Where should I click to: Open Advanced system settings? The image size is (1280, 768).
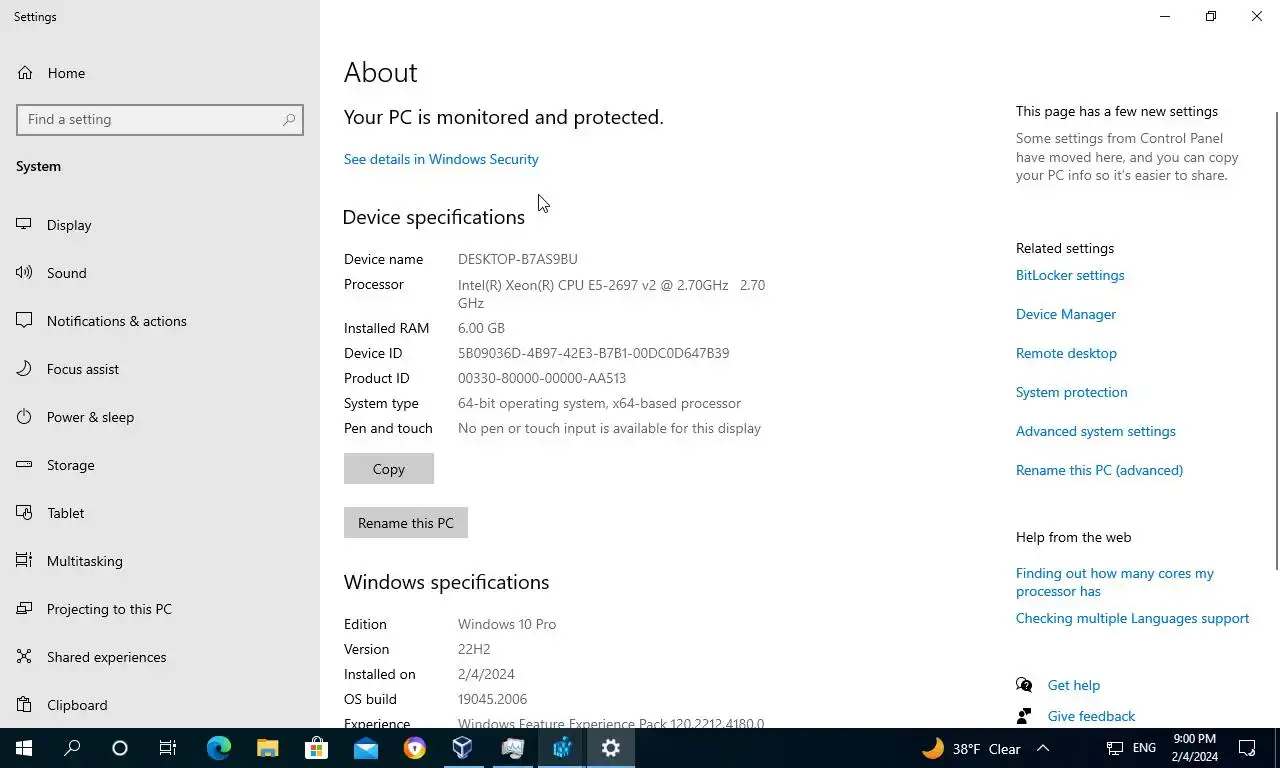pos(1096,431)
